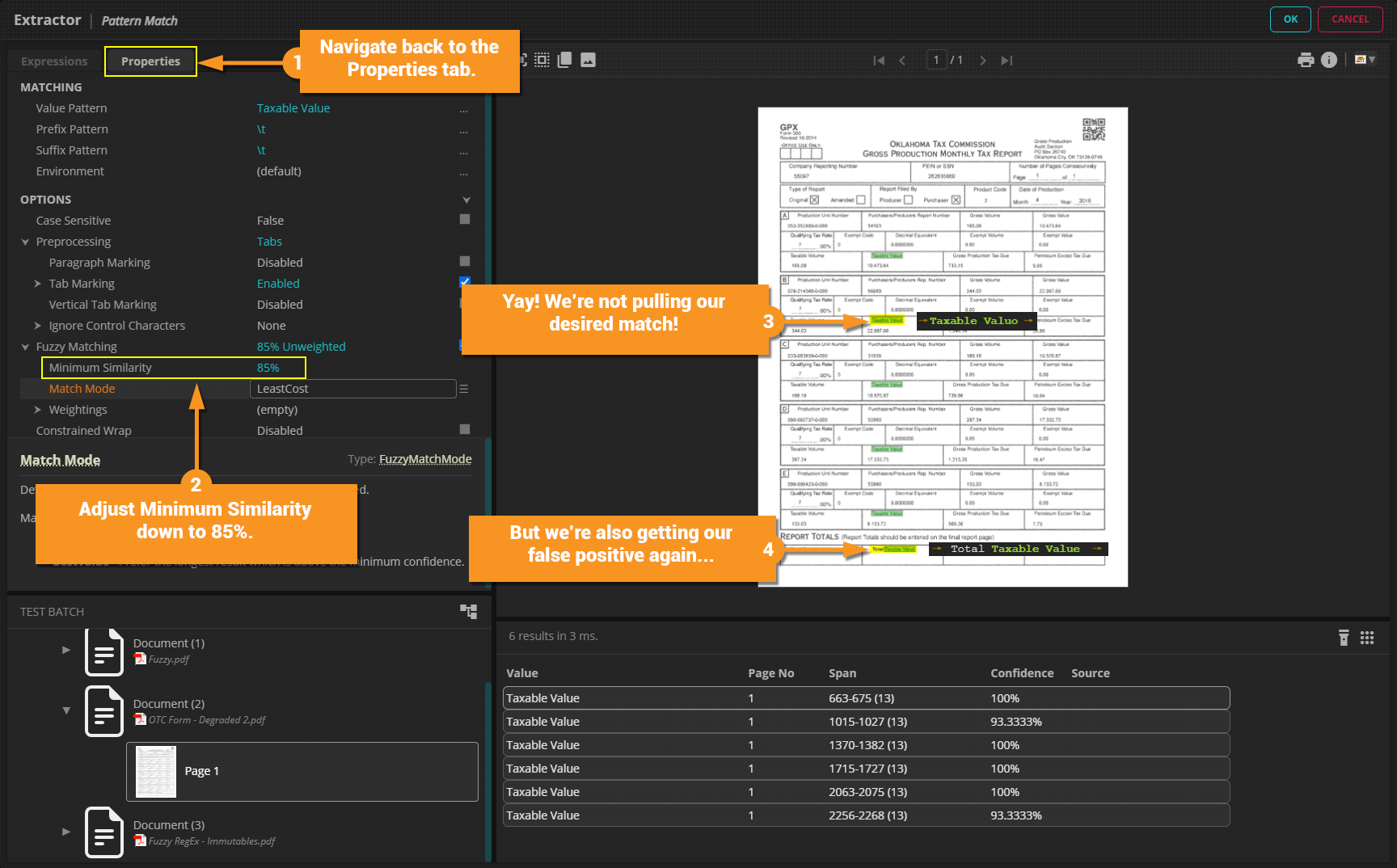1397x868 pixels.
Task: Toggle the Tab Marking checkbox
Action: [x=465, y=282]
